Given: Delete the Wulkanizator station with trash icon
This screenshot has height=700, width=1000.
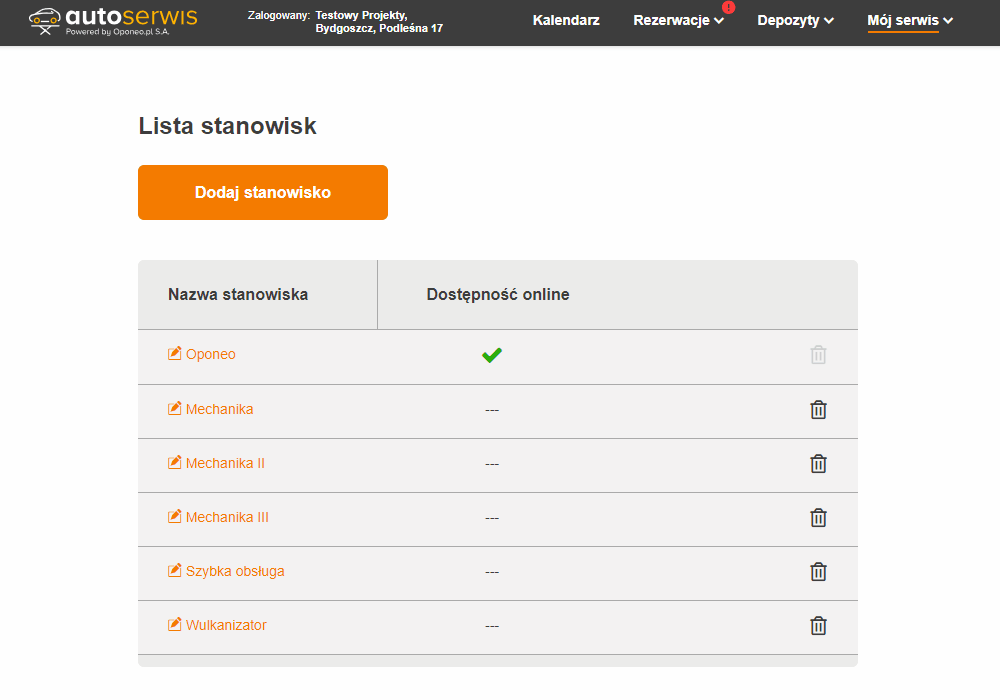Looking at the screenshot, I should [x=818, y=626].
